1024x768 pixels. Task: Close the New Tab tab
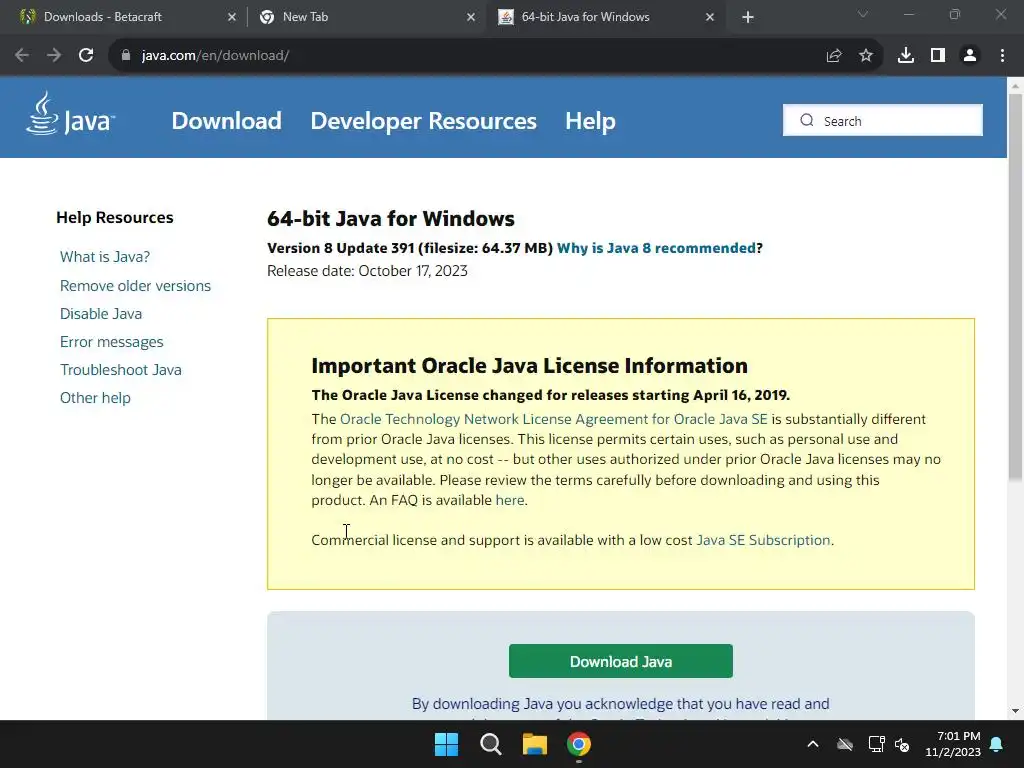click(471, 17)
